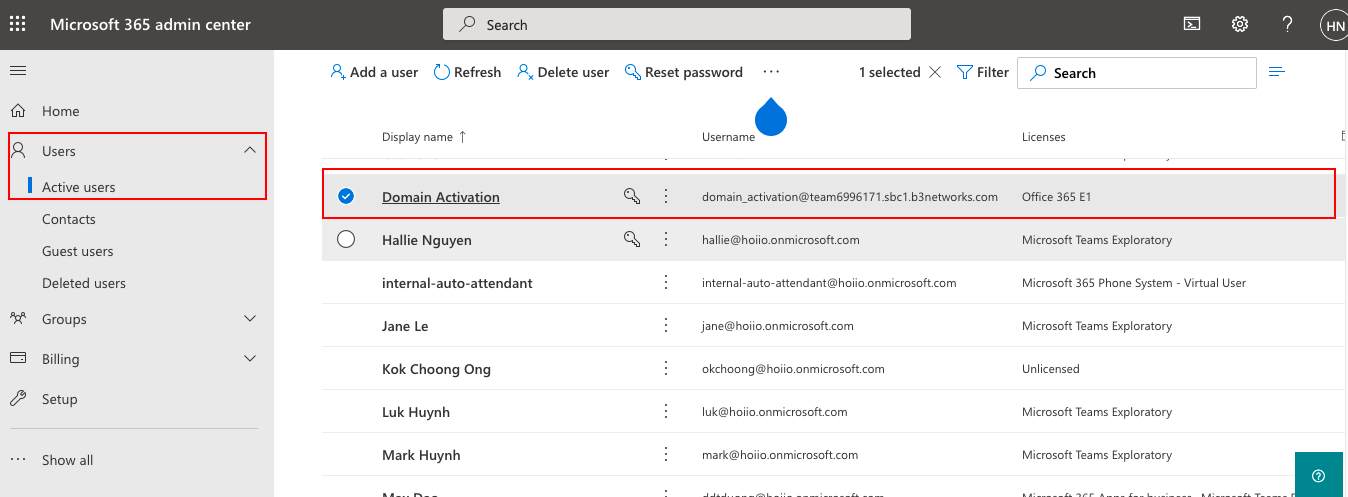This screenshot has width=1348, height=497.
Task: Click username okchoong@hoiio.onmicrosoft.com
Action: click(x=793, y=369)
